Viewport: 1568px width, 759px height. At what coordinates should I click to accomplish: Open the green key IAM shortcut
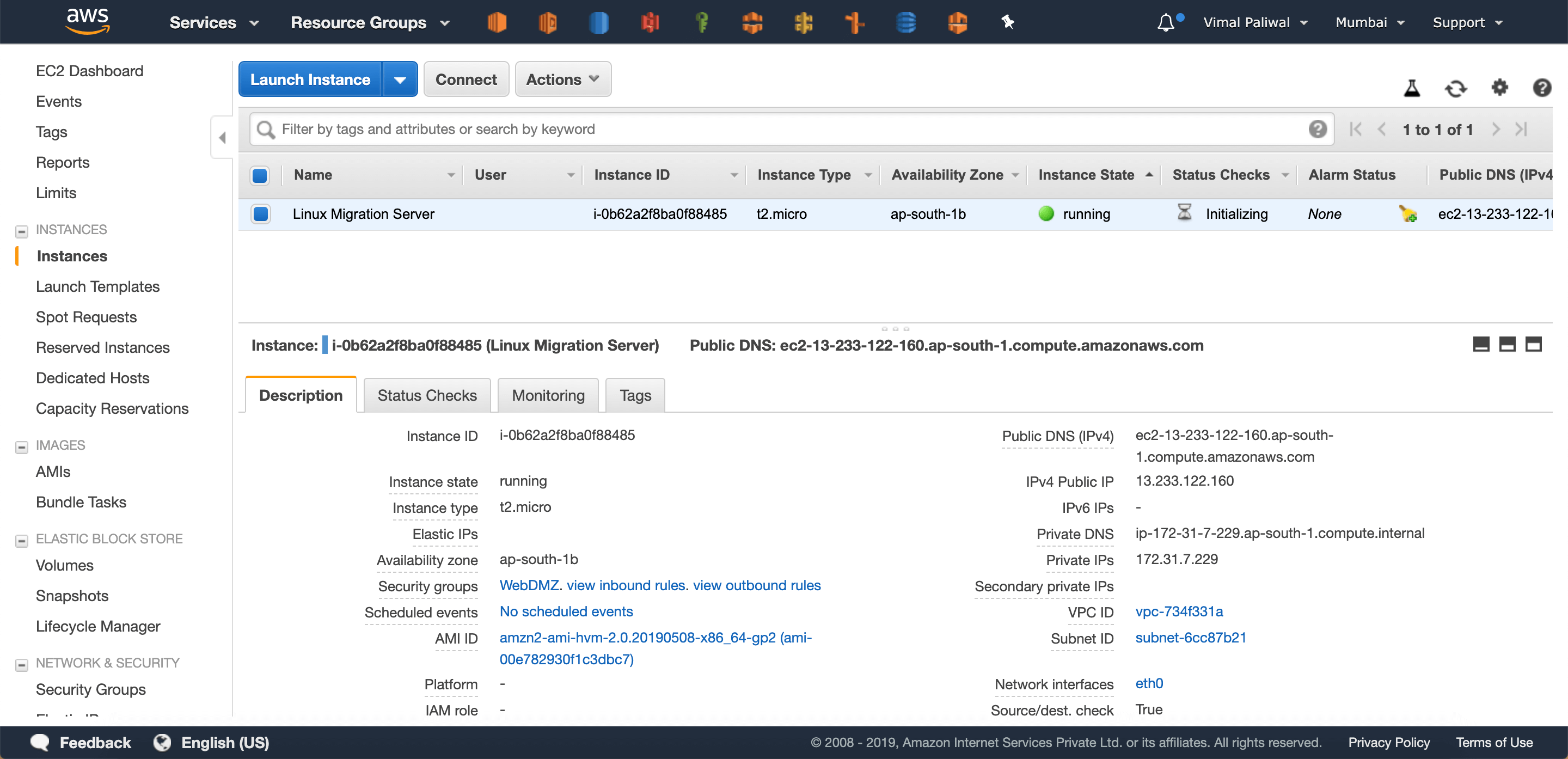point(701,22)
